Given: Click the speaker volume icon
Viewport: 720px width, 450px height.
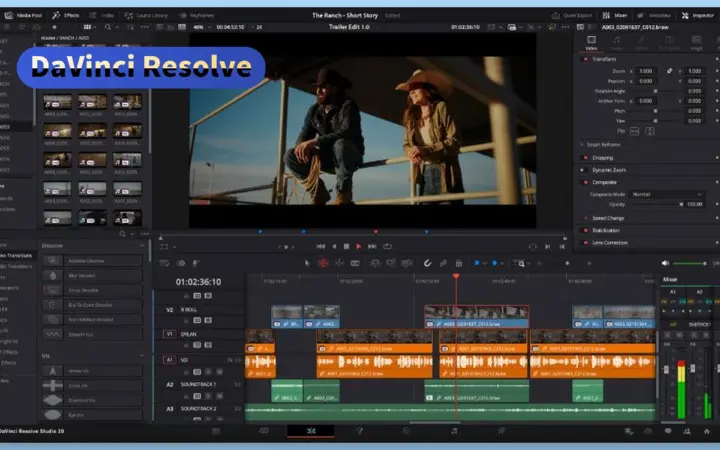Looking at the screenshot, I should (x=665, y=263).
